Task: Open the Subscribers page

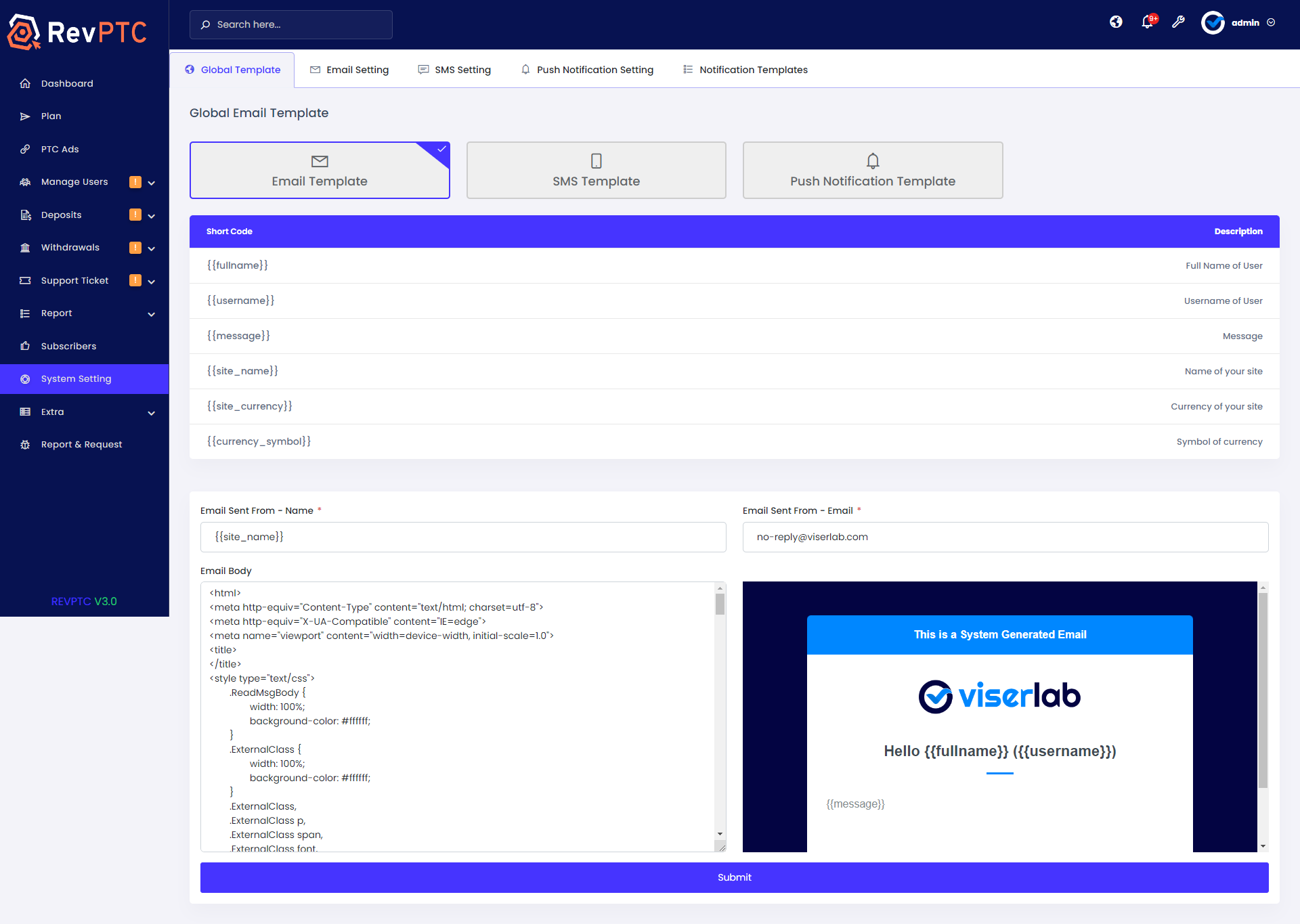Action: 68,346
